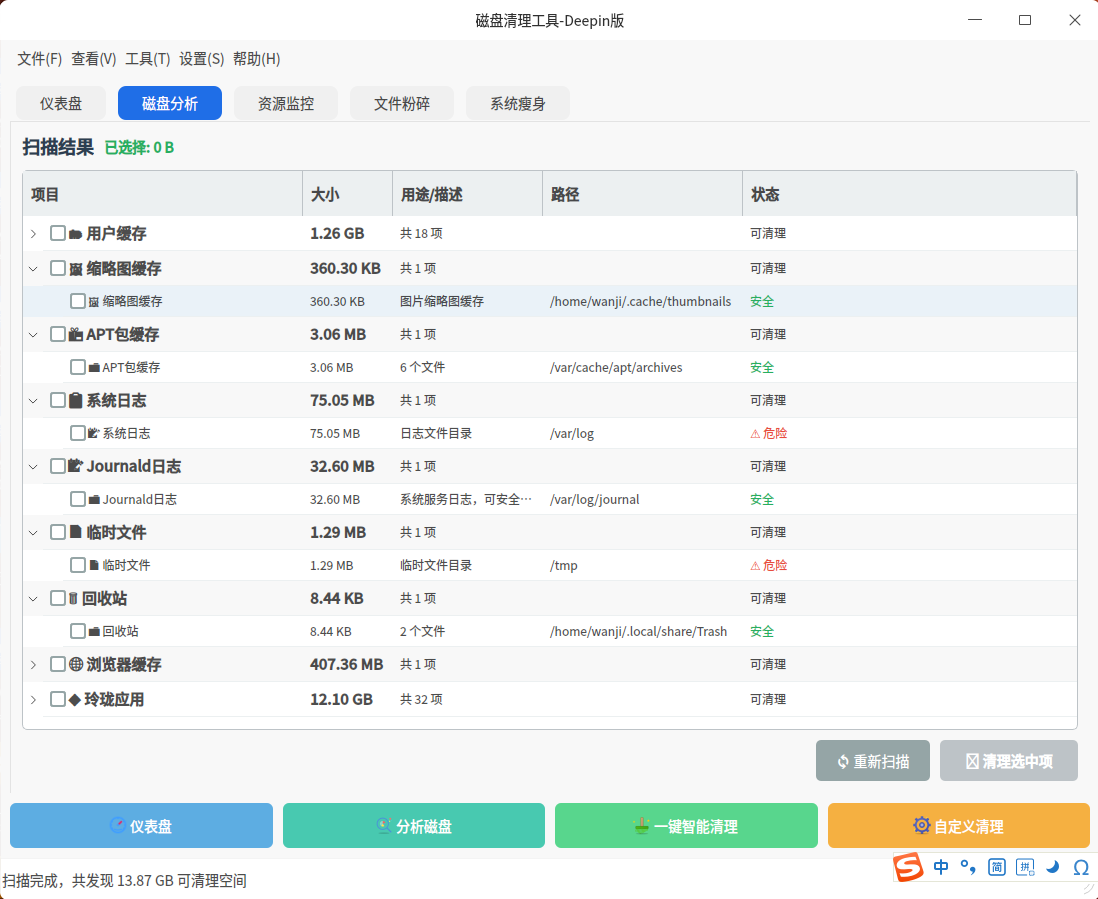Check the 用户缓存 checkbox

coord(58,233)
